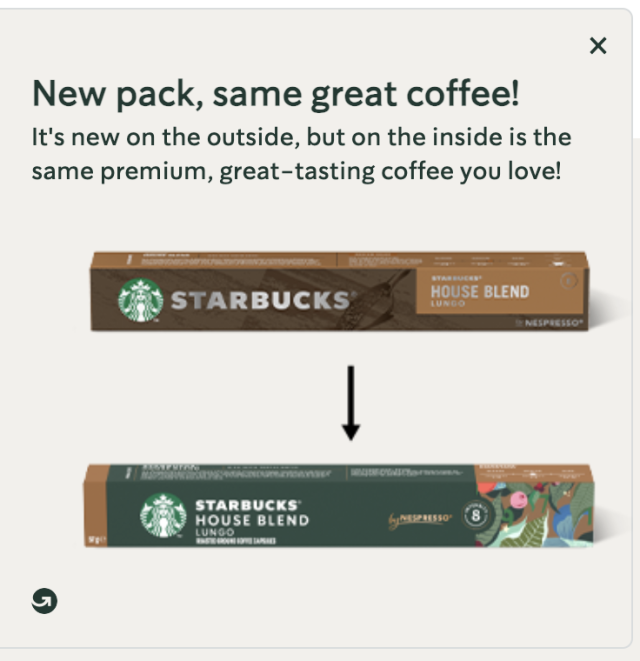This screenshot has width=640, height=661.
Task: Click the black downward arrow between packs
Action: coord(351,403)
